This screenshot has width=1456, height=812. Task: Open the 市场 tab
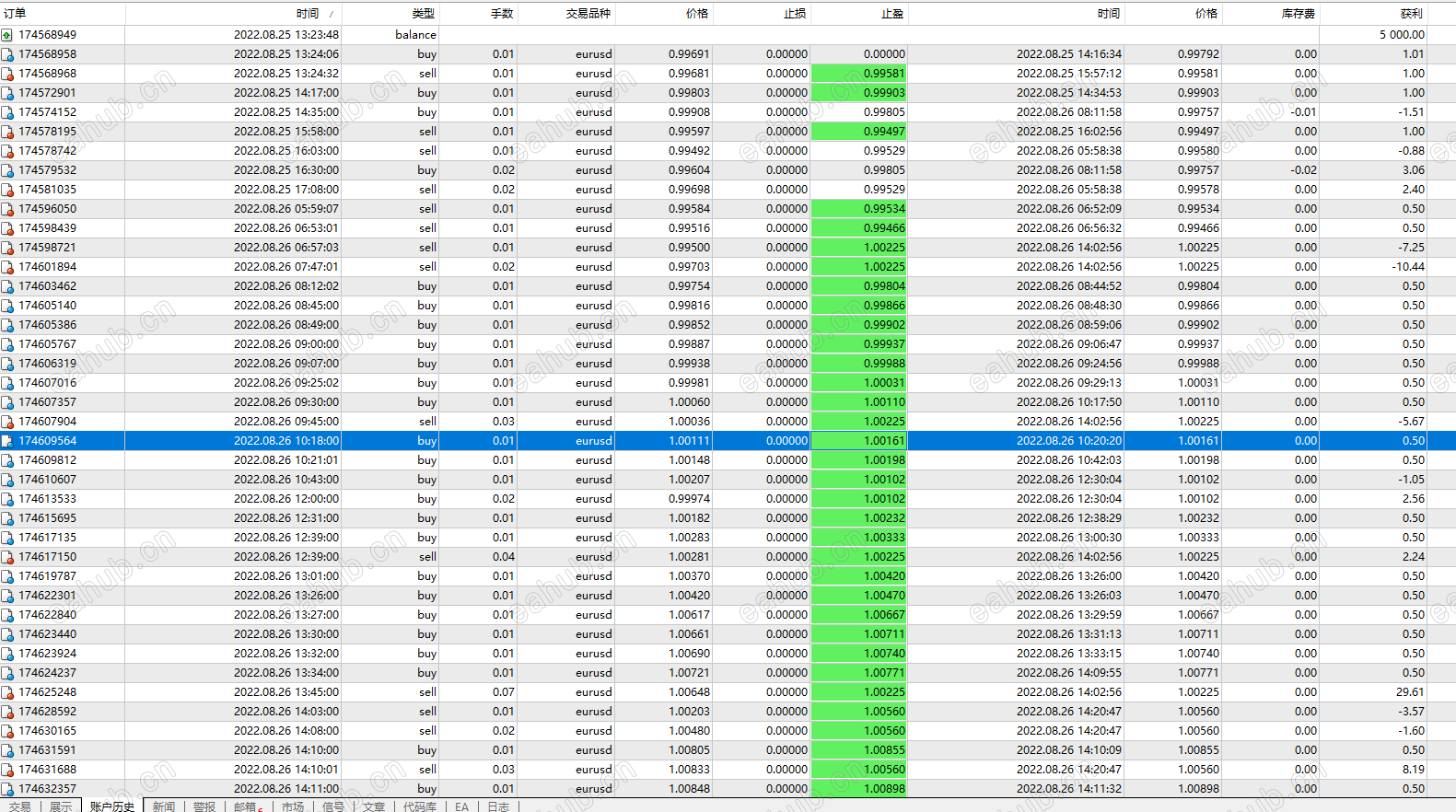[x=293, y=806]
